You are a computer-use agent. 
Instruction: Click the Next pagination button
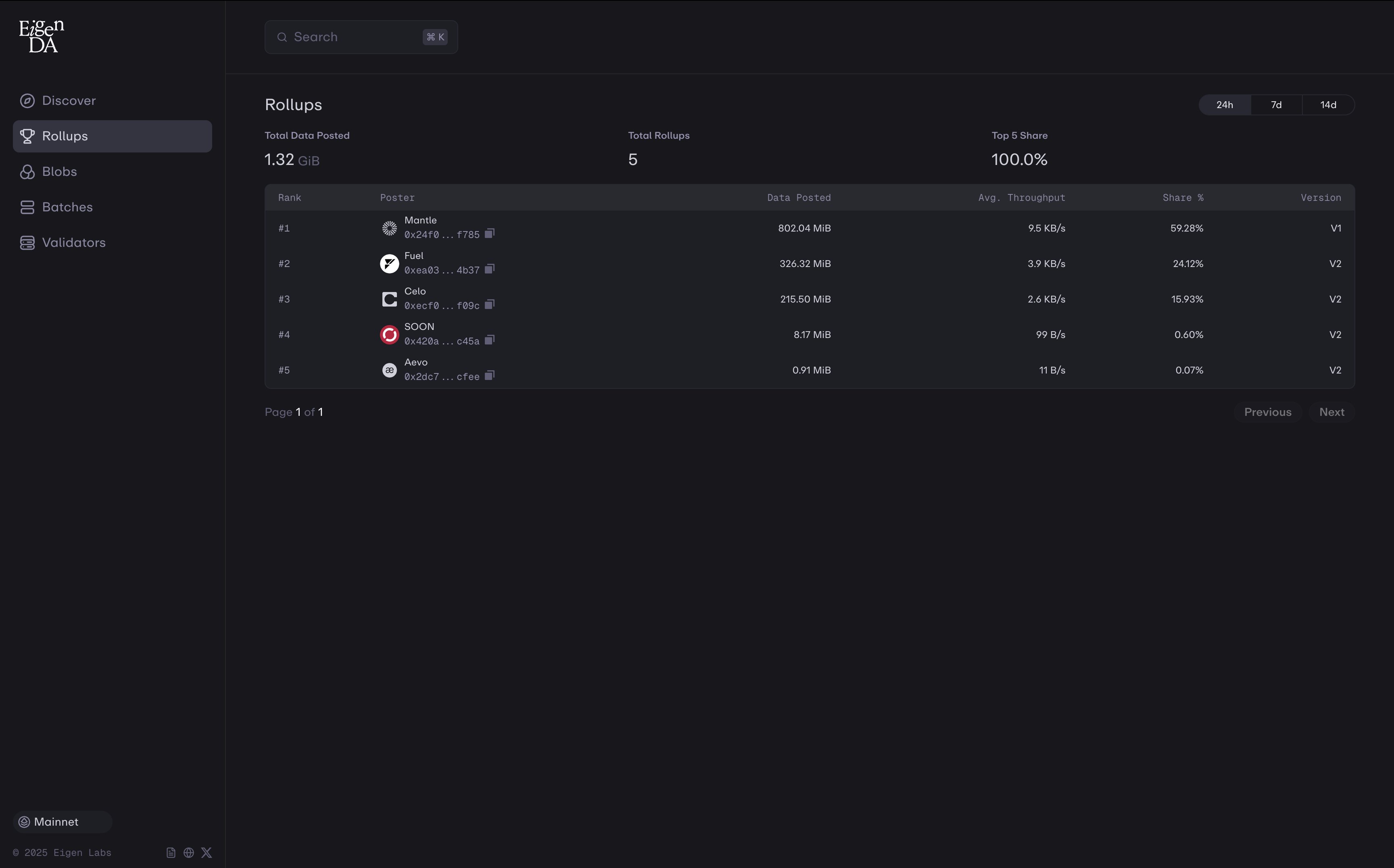click(x=1332, y=411)
